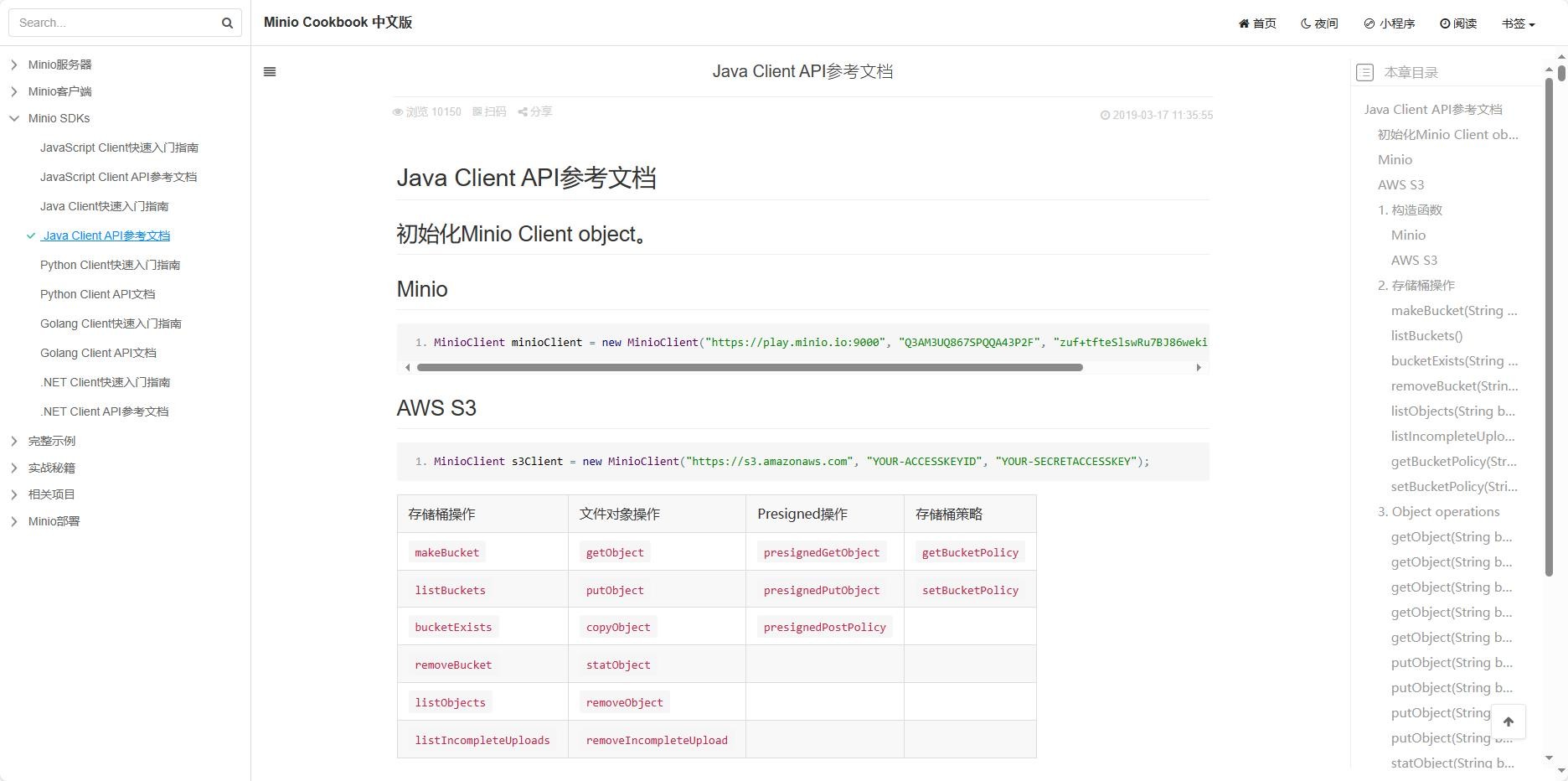Image resolution: width=1568 pixels, height=781 pixels.
Task: Open the 书签 bookmarks dropdown
Action: click(1518, 23)
